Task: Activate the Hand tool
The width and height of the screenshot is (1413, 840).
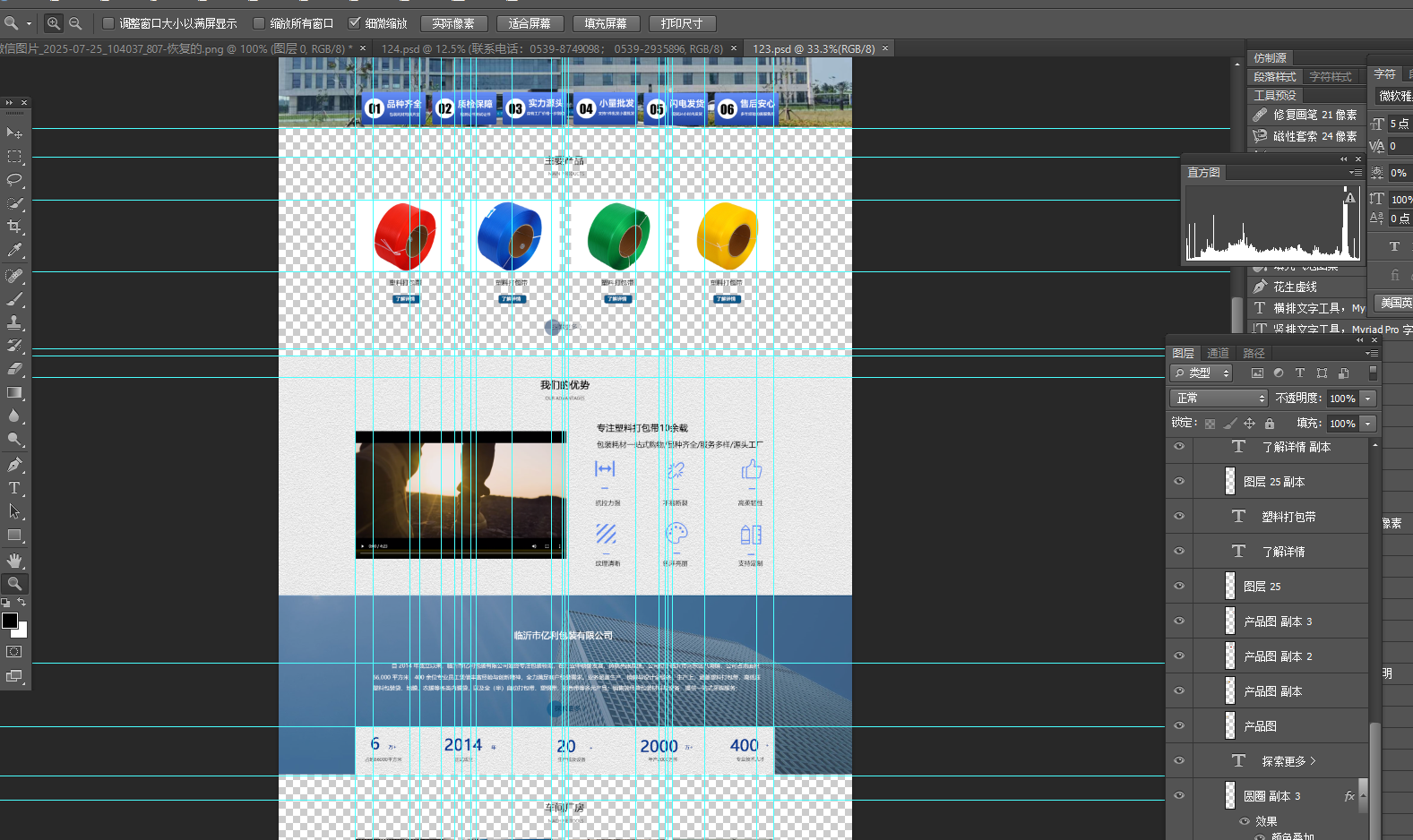Action: (14, 561)
